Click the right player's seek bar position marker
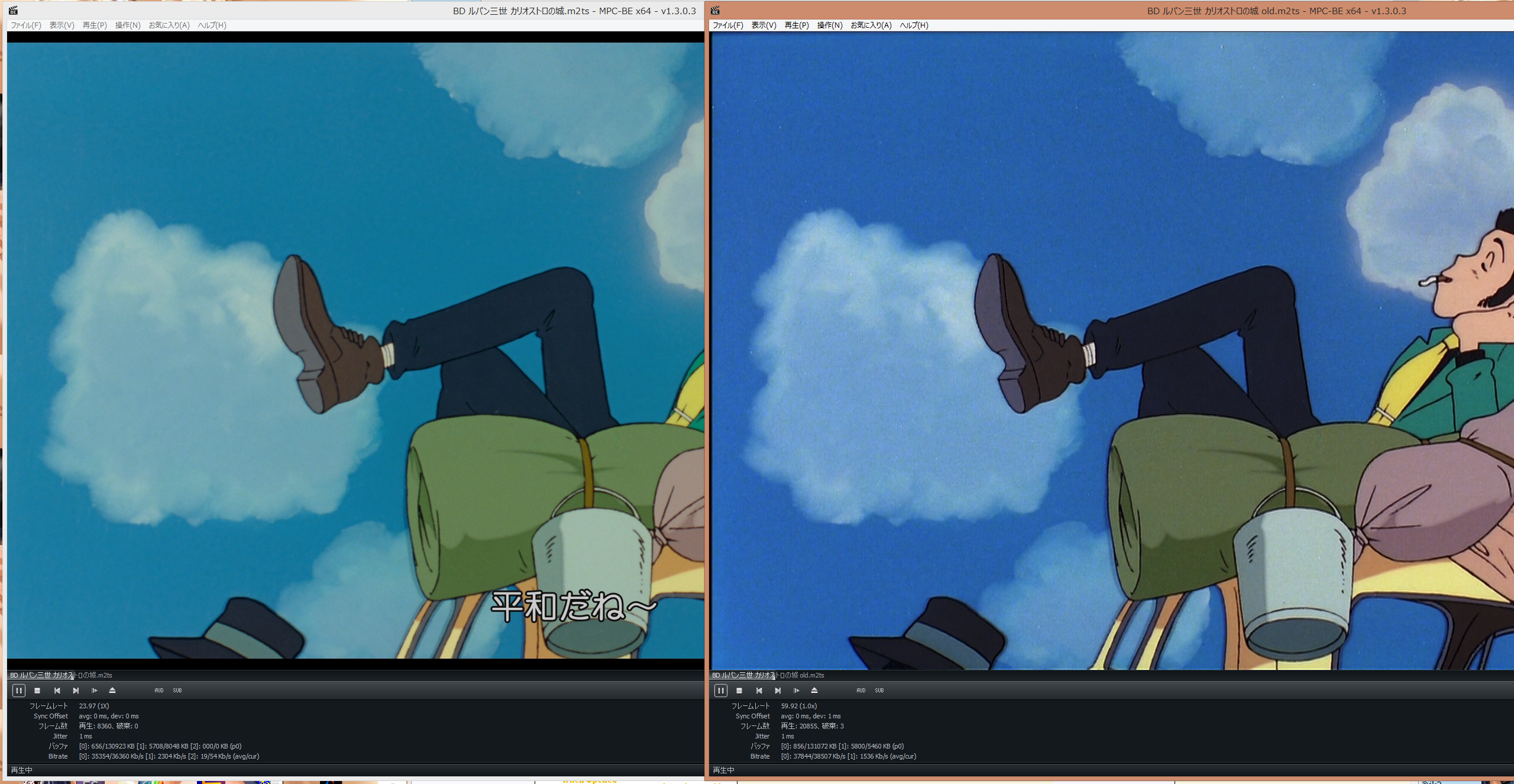Image resolution: width=1514 pixels, height=784 pixels. 774,675
